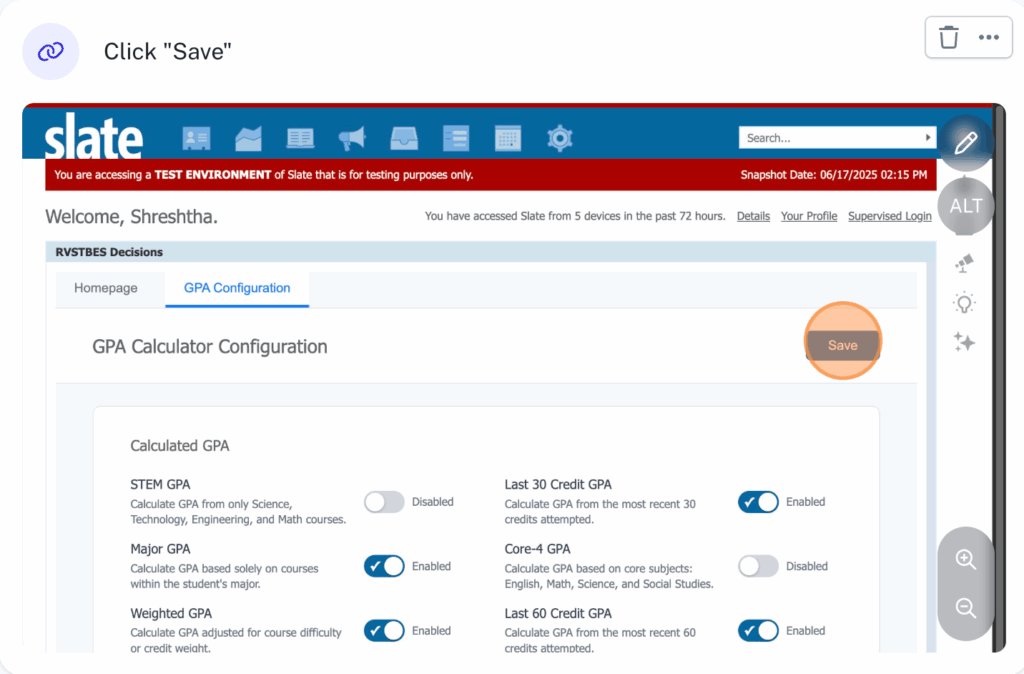Disable the Major GPA toggle
Viewport: 1024px width, 674px height.
[x=384, y=566]
